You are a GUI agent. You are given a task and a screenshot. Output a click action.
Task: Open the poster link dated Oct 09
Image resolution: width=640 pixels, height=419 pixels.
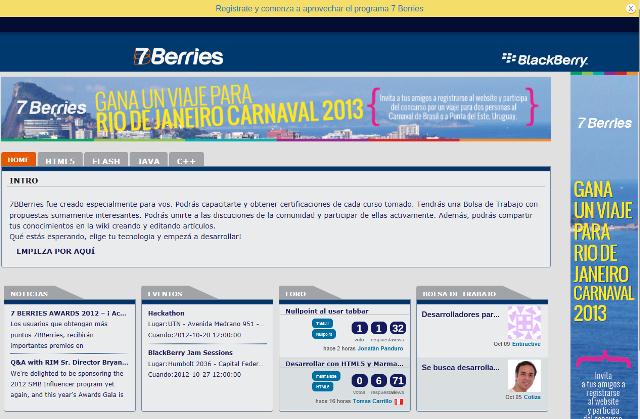pos(526,344)
